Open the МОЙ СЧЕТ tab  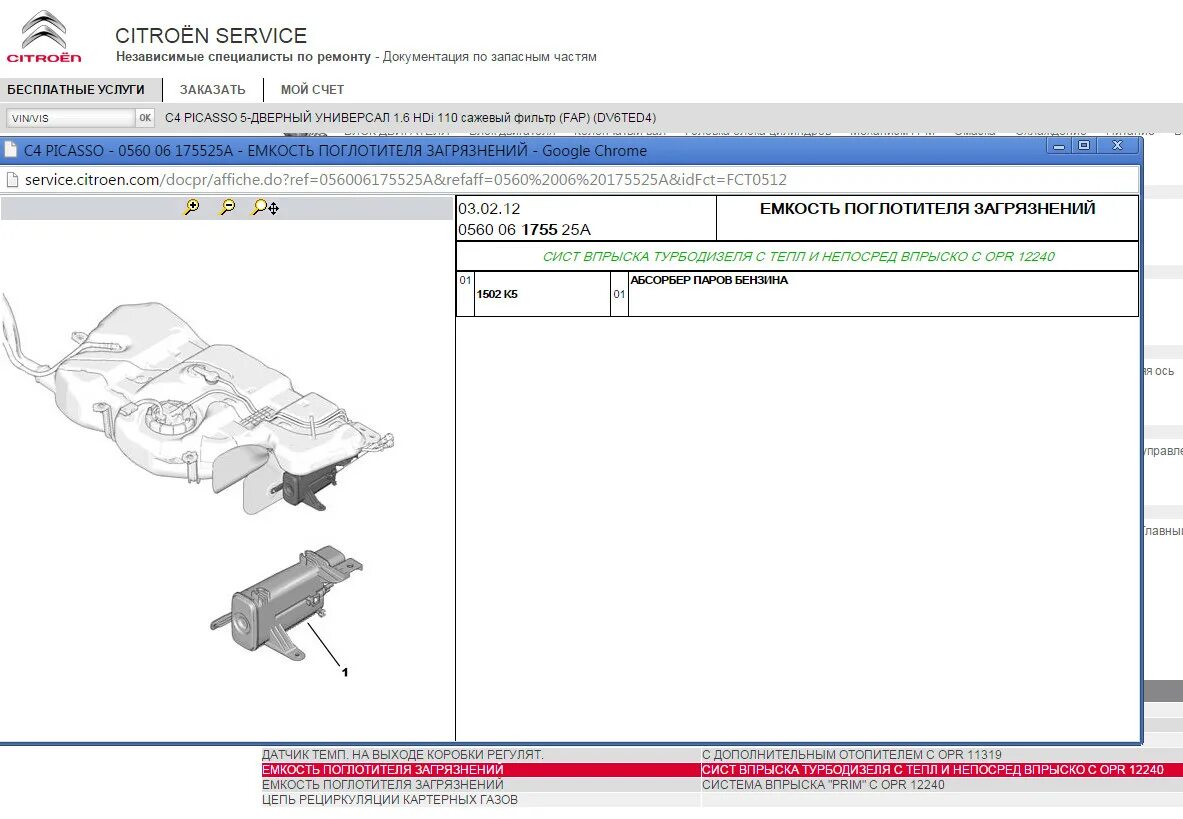pos(312,90)
